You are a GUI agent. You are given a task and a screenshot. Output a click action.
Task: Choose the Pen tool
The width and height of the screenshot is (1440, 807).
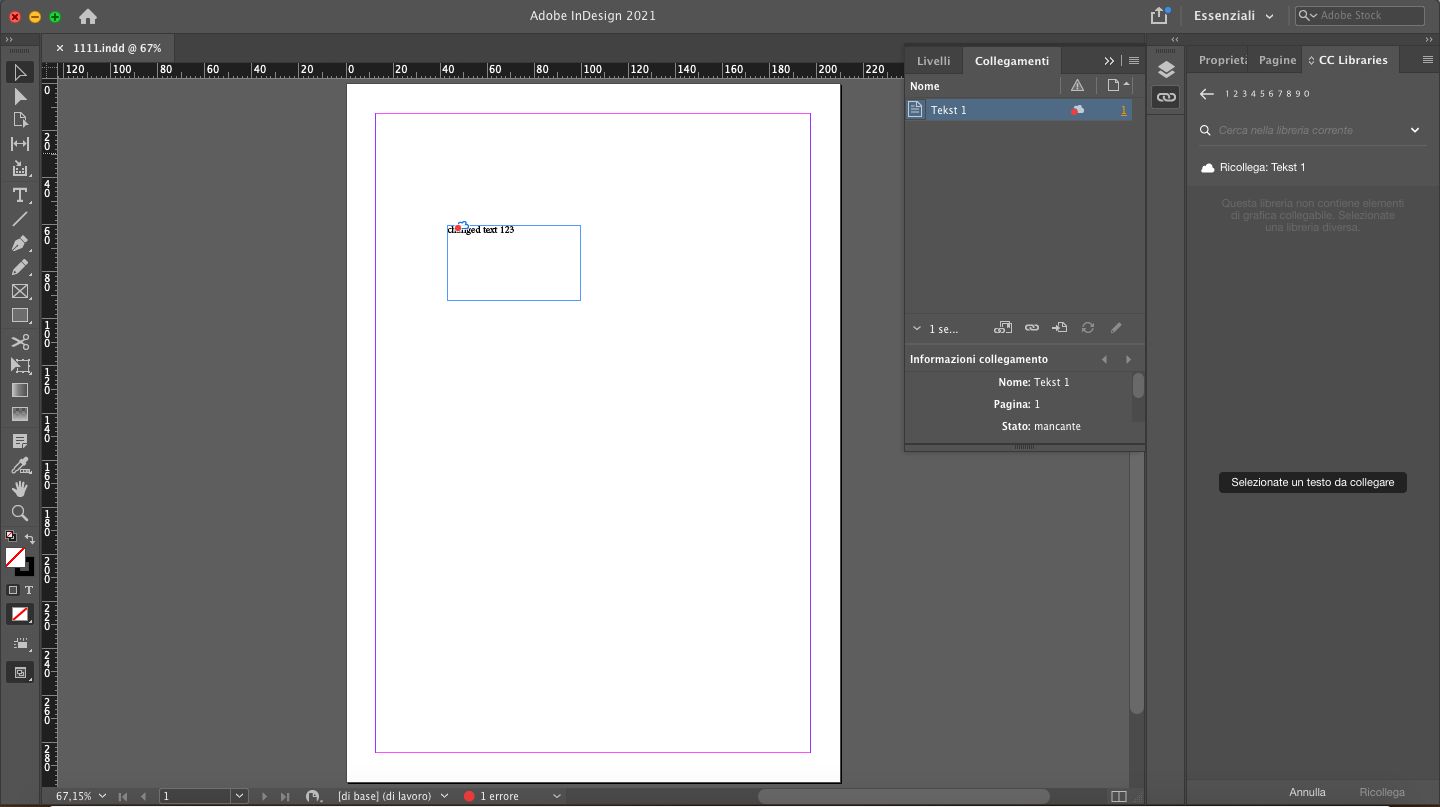(20, 243)
